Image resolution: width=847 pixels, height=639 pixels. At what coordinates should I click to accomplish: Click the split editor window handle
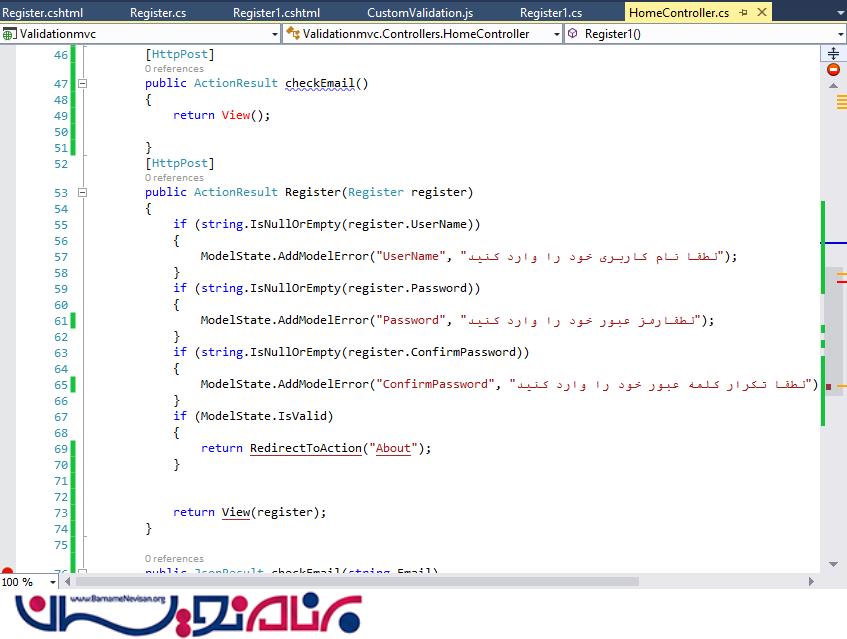click(x=835, y=52)
